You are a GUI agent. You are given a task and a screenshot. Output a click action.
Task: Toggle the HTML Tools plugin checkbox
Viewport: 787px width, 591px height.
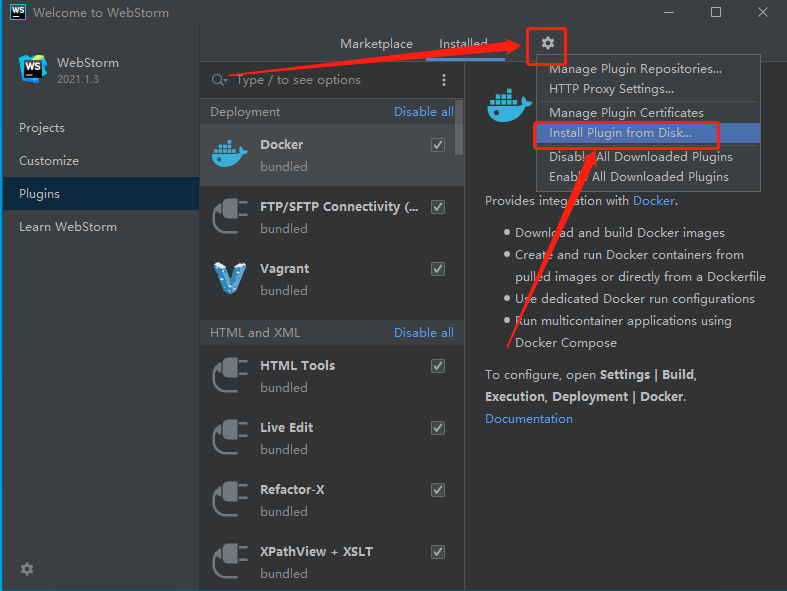click(438, 366)
